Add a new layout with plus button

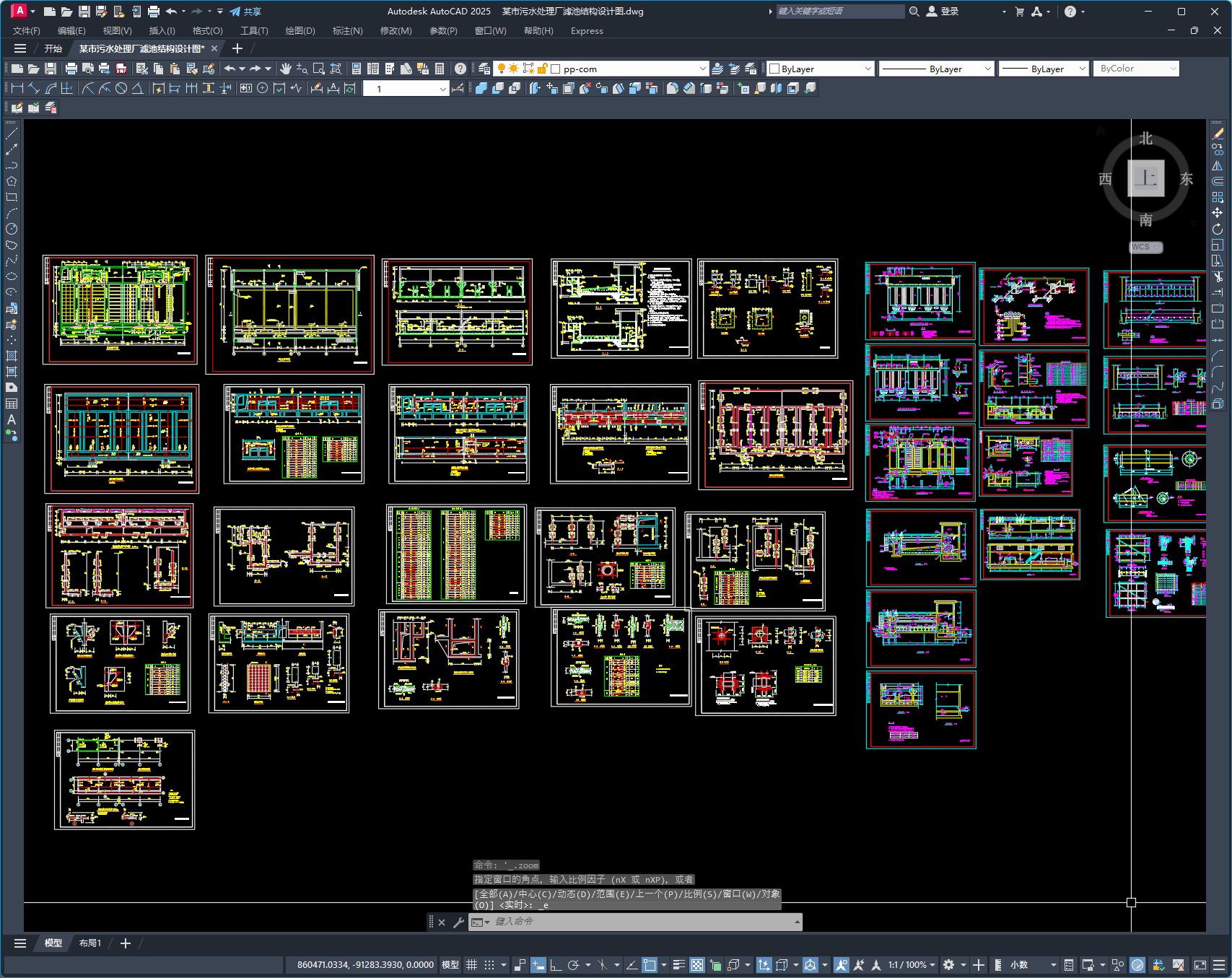point(125,943)
